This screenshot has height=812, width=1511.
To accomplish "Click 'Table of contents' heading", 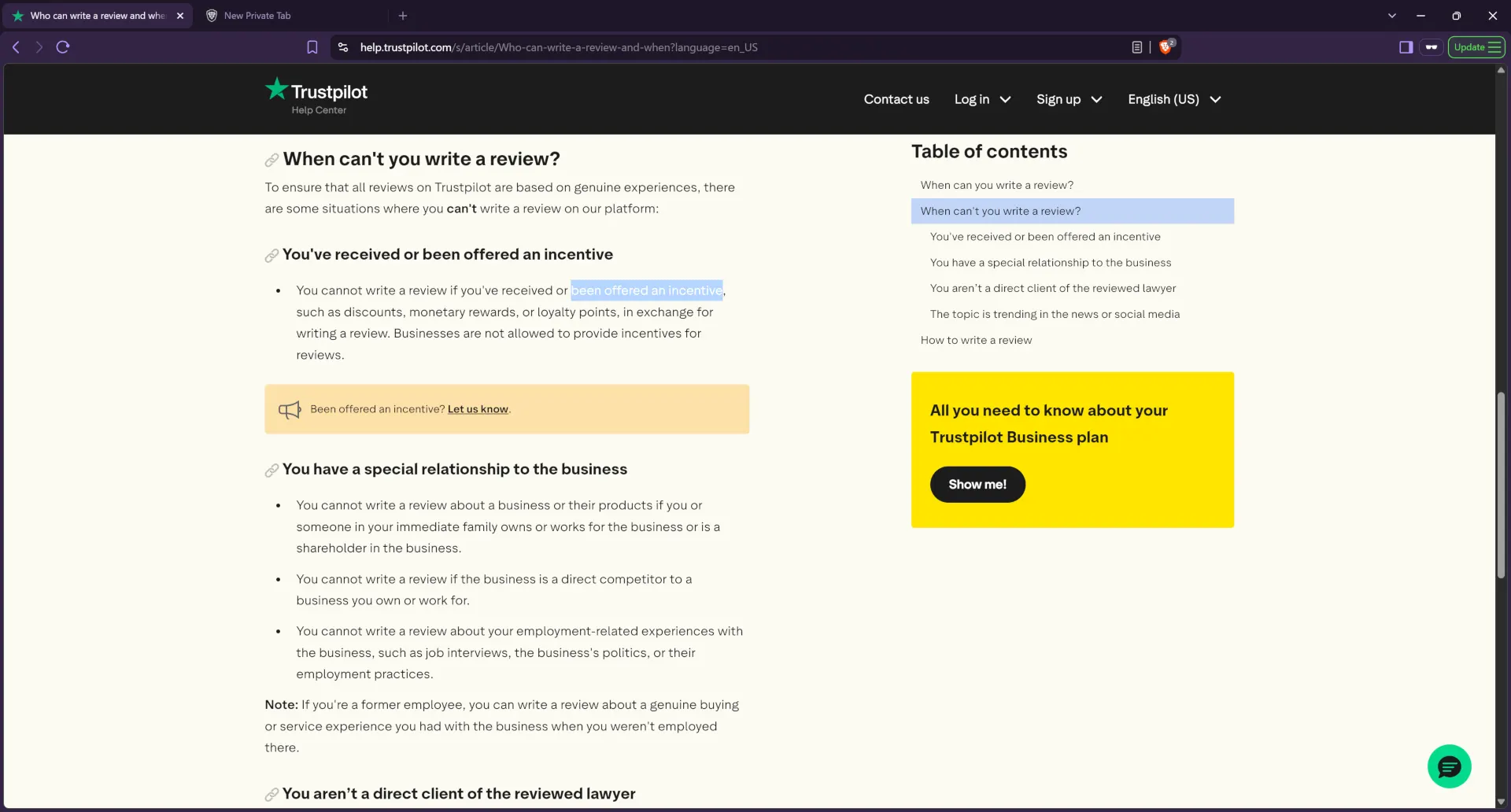I will click(989, 152).
